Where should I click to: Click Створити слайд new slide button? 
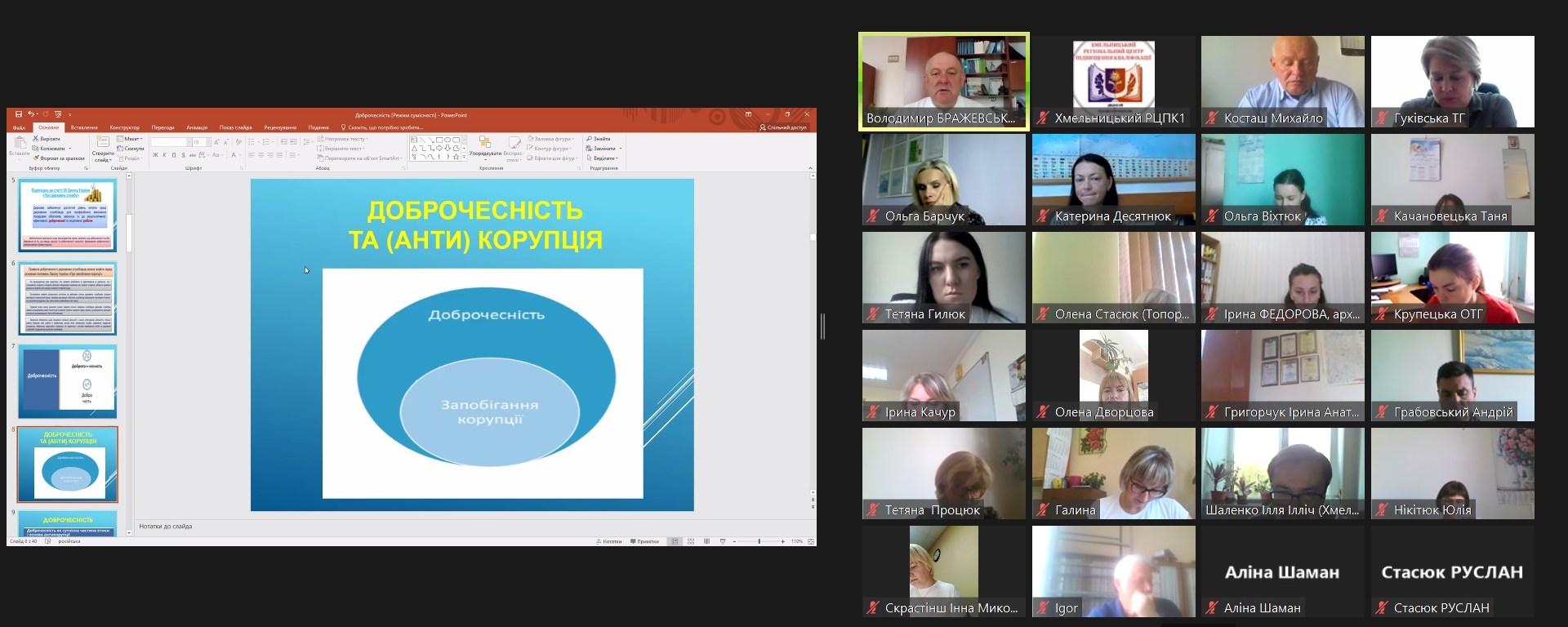tap(103, 148)
